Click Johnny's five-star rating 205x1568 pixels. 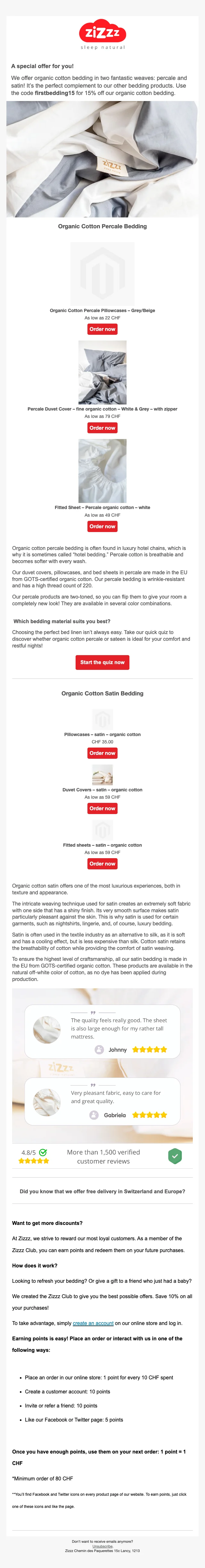[149, 1049]
